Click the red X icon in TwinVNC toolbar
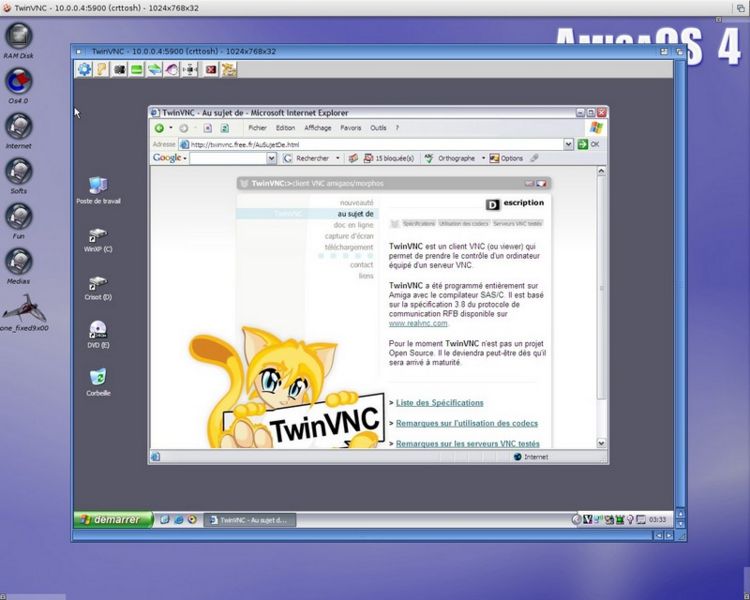This screenshot has width=750, height=600. (x=210, y=69)
